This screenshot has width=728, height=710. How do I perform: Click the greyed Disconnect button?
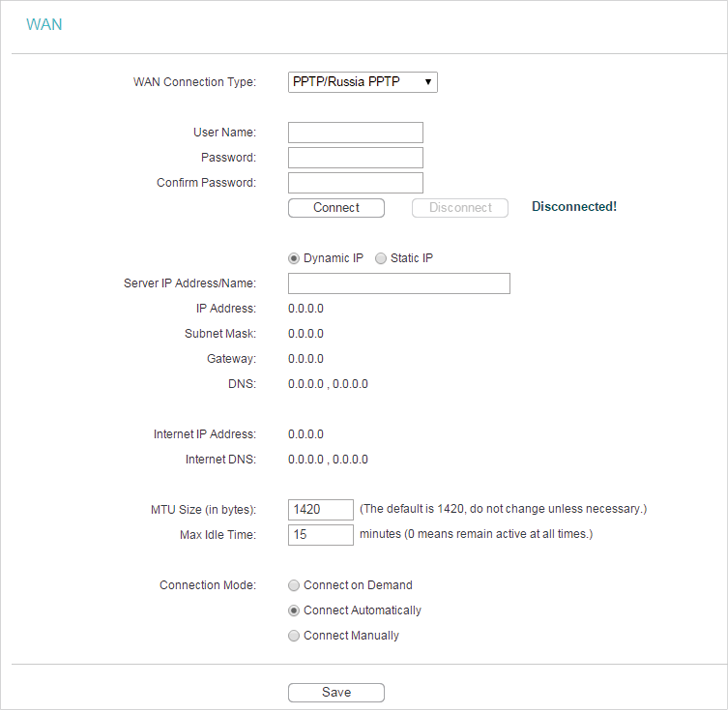(460, 208)
